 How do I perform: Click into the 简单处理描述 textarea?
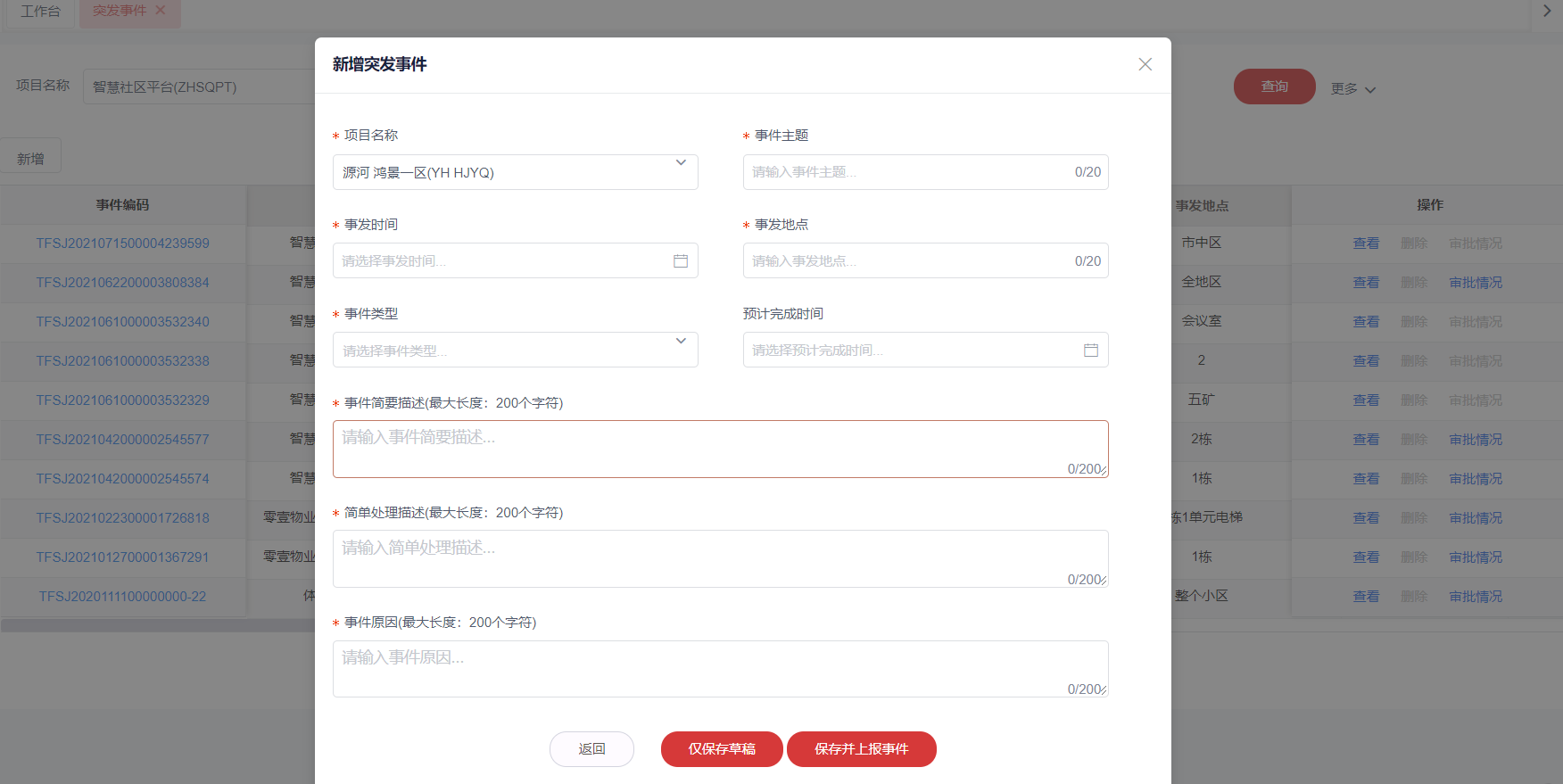click(720, 559)
